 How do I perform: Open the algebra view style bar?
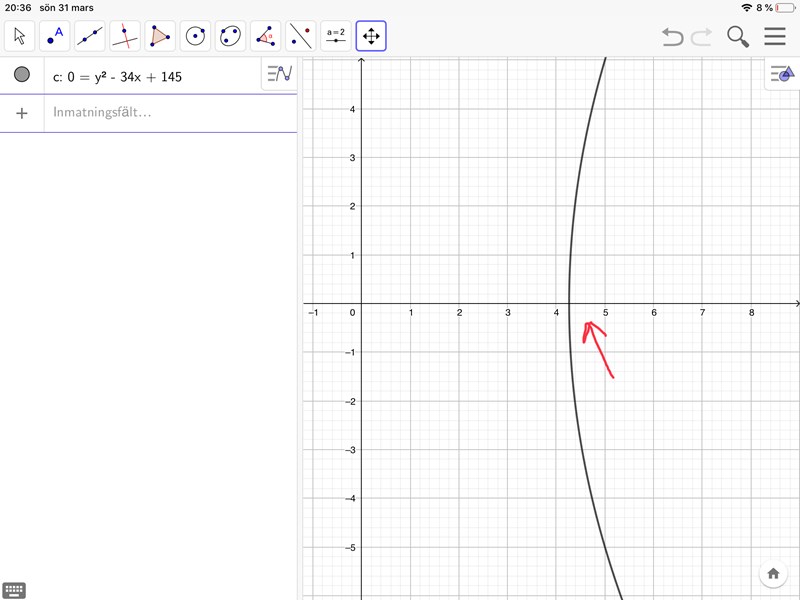click(279, 74)
